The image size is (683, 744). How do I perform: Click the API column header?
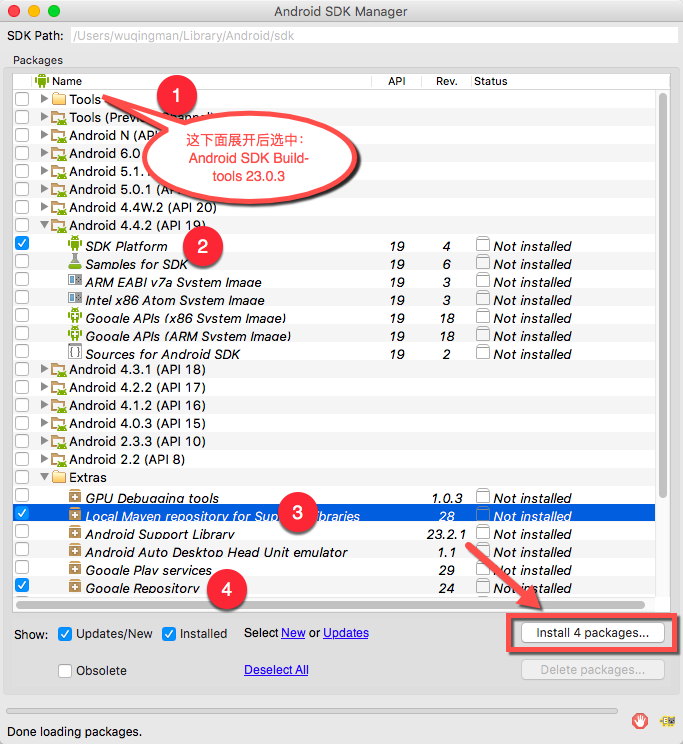(397, 81)
